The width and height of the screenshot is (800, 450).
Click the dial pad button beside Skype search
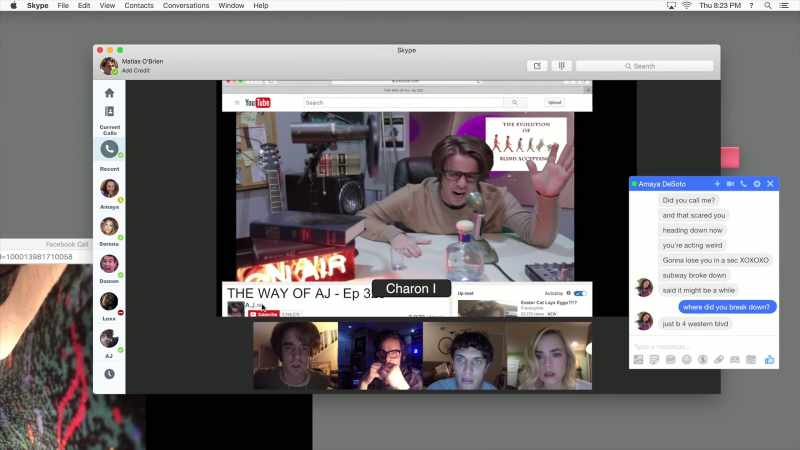point(561,66)
